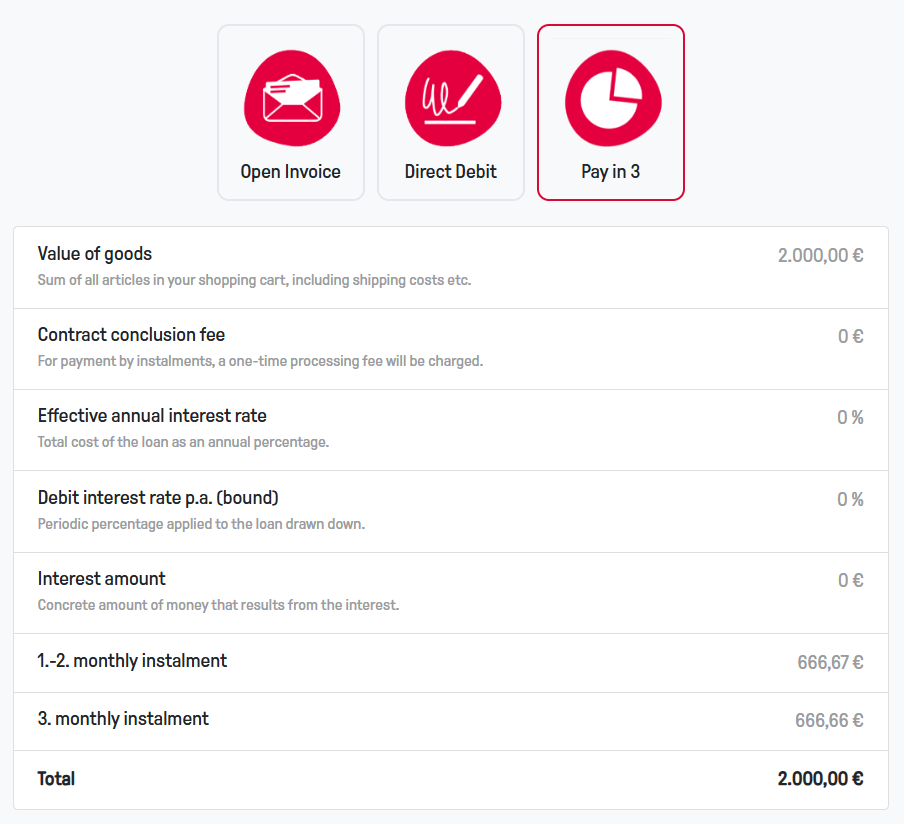This screenshot has width=904, height=824.
Task: Click the contract conclusion fee 0 € value
Action: tap(850, 336)
